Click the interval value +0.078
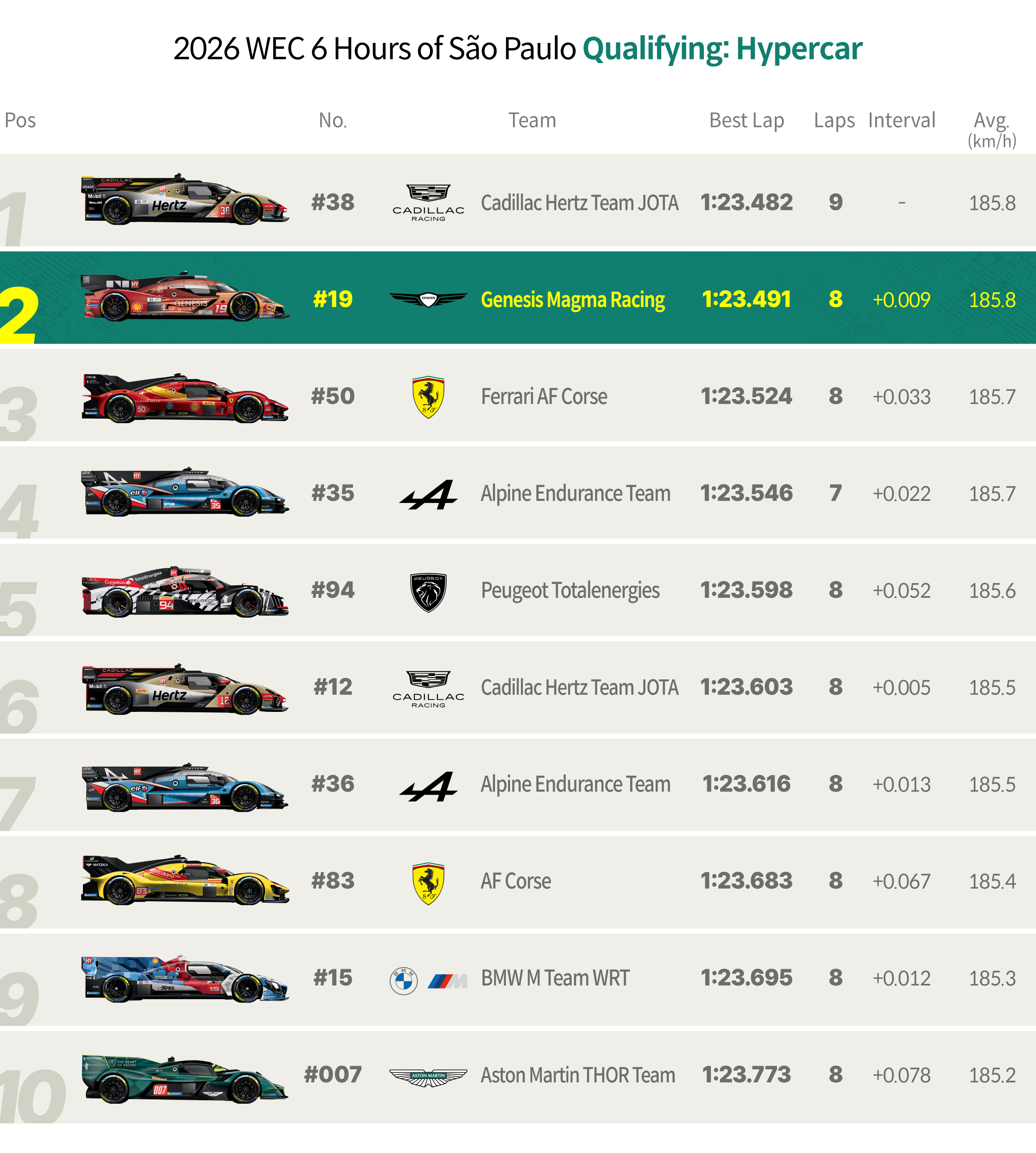The height and width of the screenshot is (1153, 1036). [x=901, y=1076]
